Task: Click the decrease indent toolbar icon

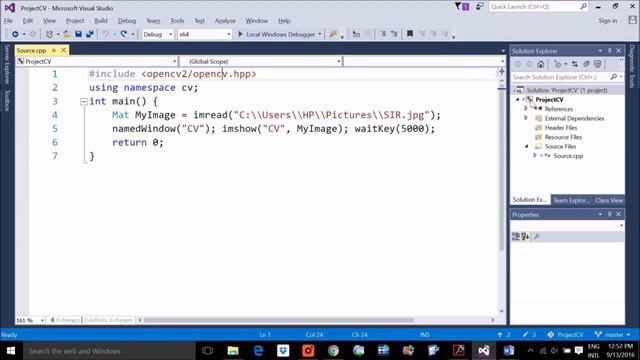Action: point(383,34)
